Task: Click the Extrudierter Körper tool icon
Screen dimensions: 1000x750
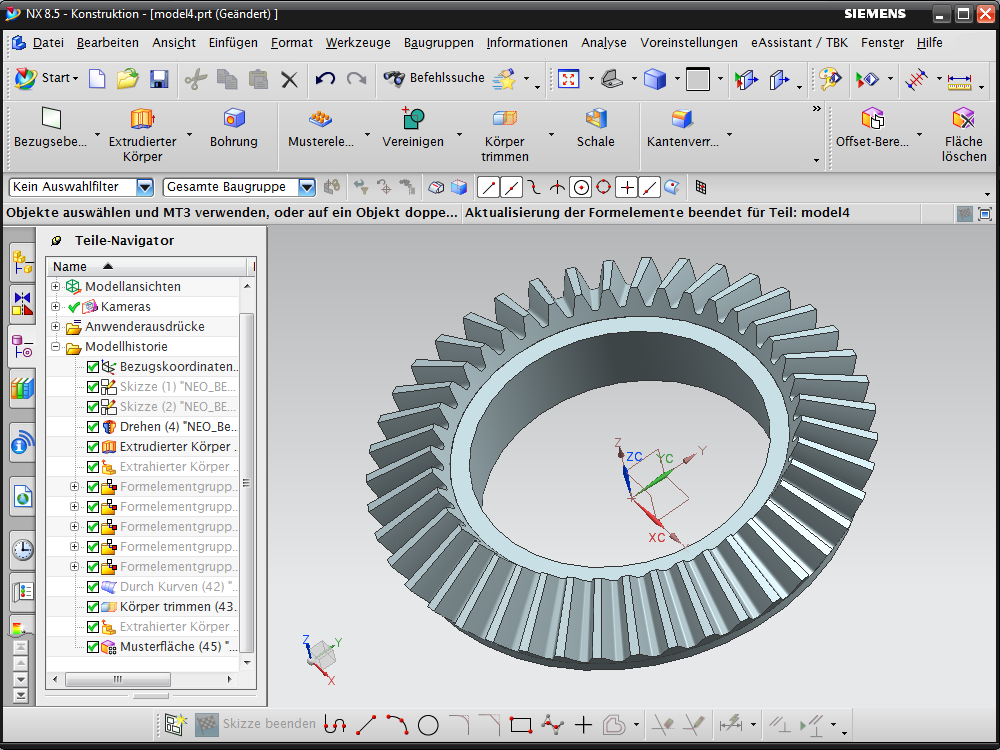Action: coord(142,119)
